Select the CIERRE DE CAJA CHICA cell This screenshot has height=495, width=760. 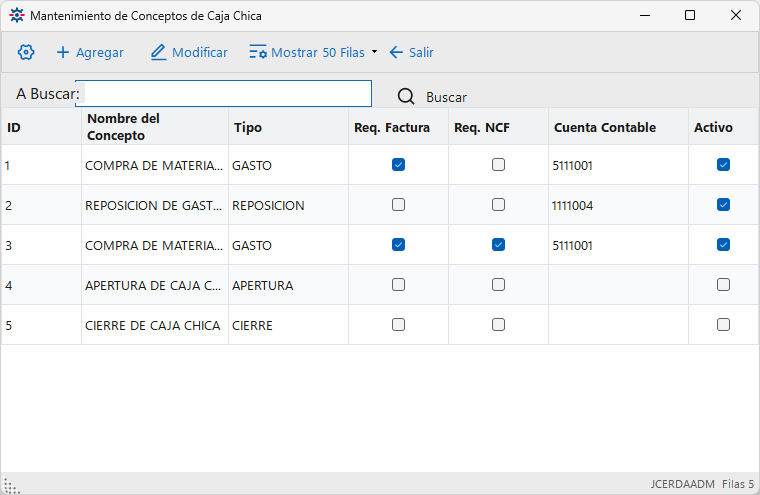[155, 325]
